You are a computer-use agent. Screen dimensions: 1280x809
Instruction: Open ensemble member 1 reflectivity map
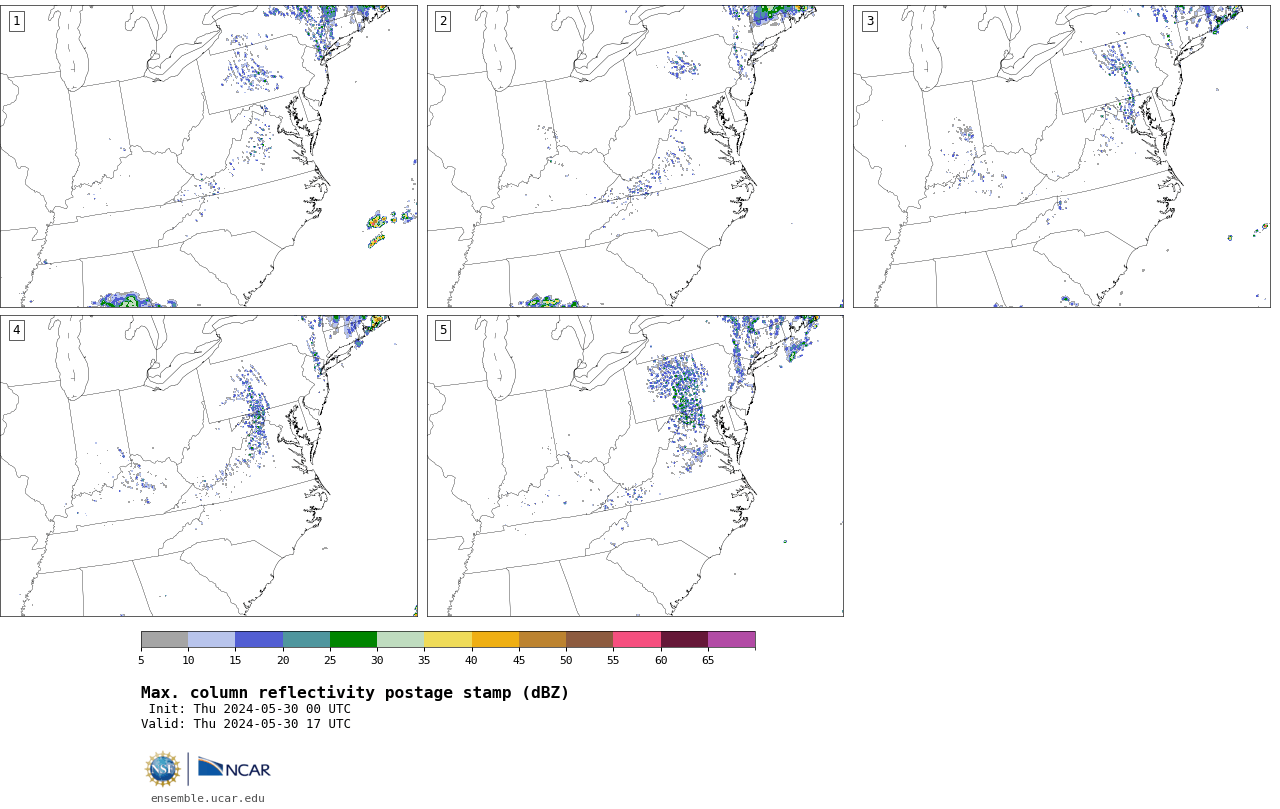click(209, 156)
